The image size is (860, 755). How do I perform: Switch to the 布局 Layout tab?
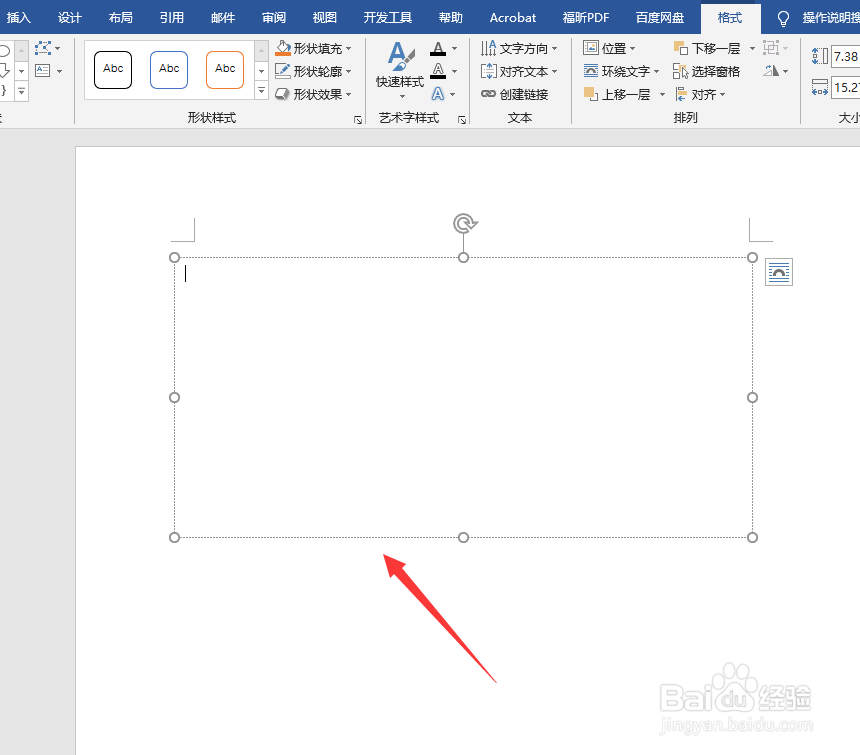(x=121, y=18)
